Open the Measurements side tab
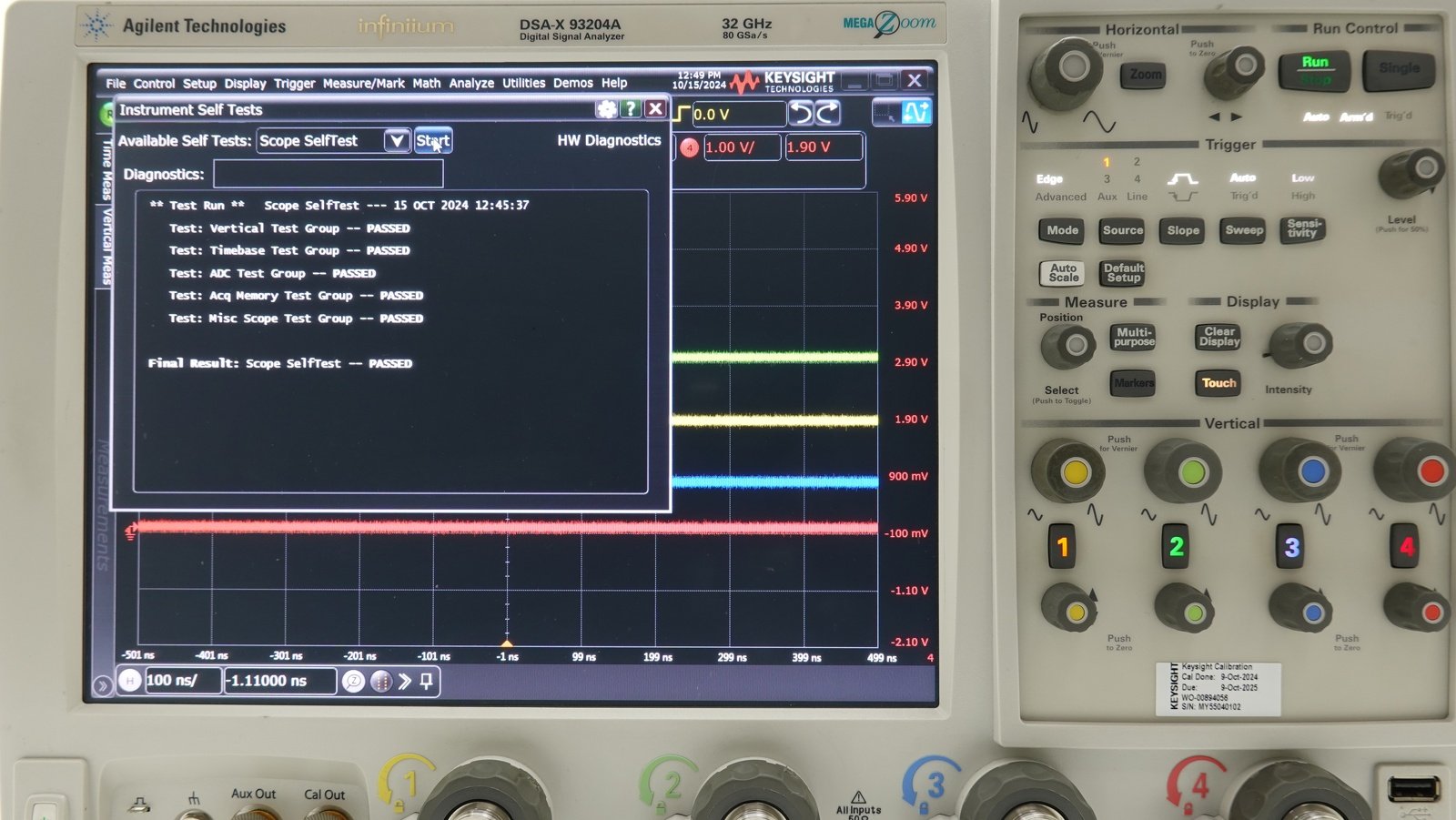1456x820 pixels. coord(102,505)
